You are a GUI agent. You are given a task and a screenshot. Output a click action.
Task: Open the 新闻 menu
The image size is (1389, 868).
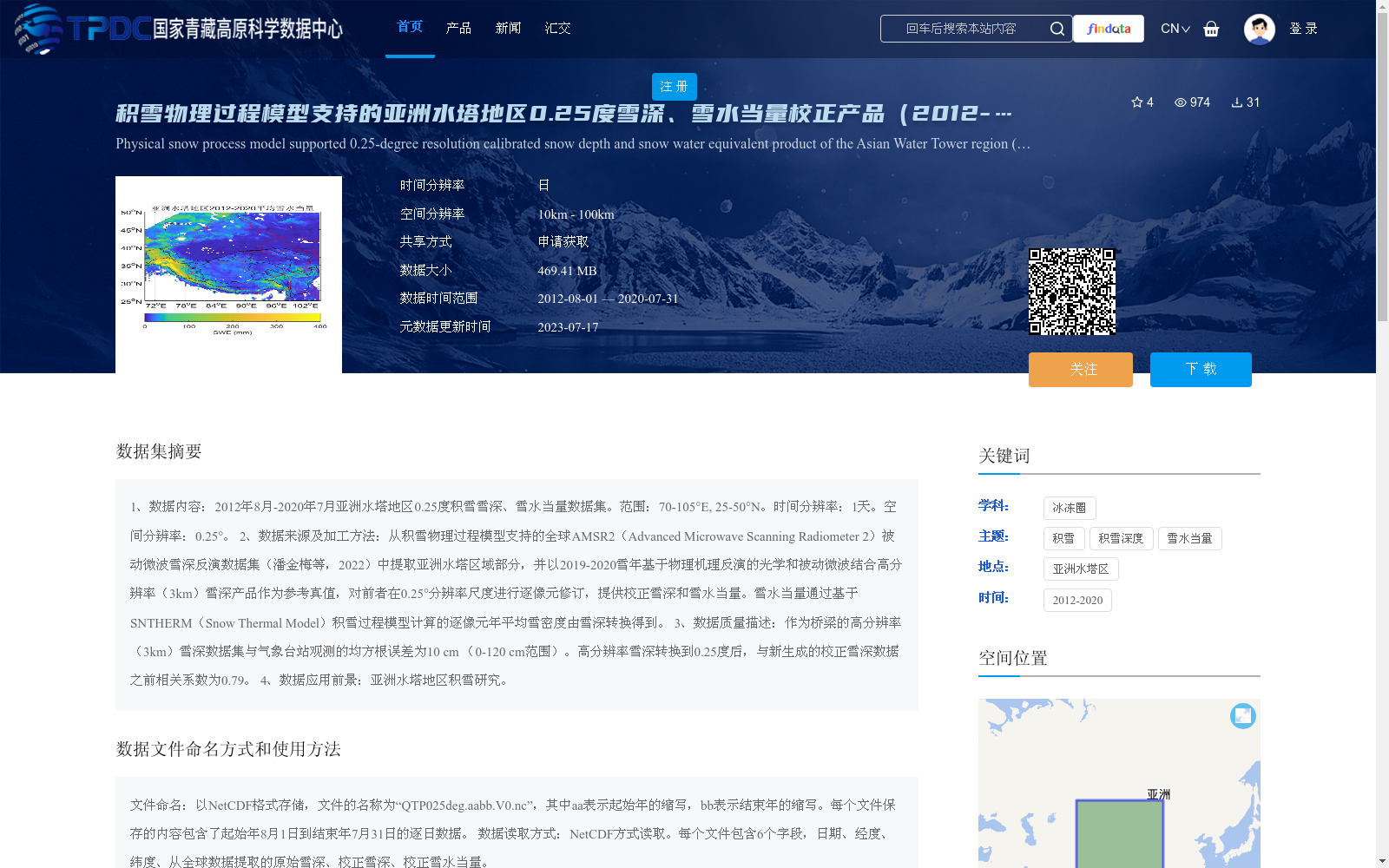click(x=508, y=29)
